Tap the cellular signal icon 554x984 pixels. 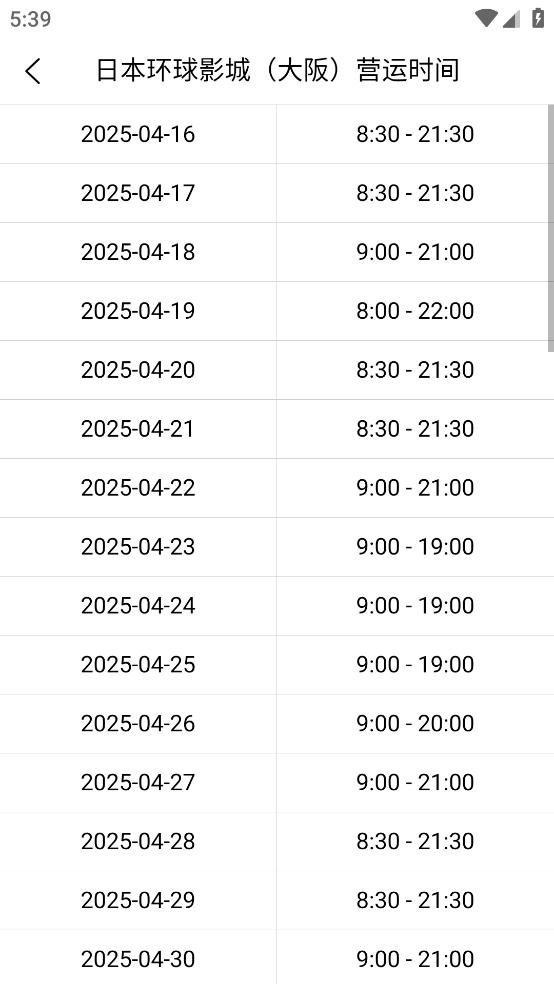click(511, 19)
